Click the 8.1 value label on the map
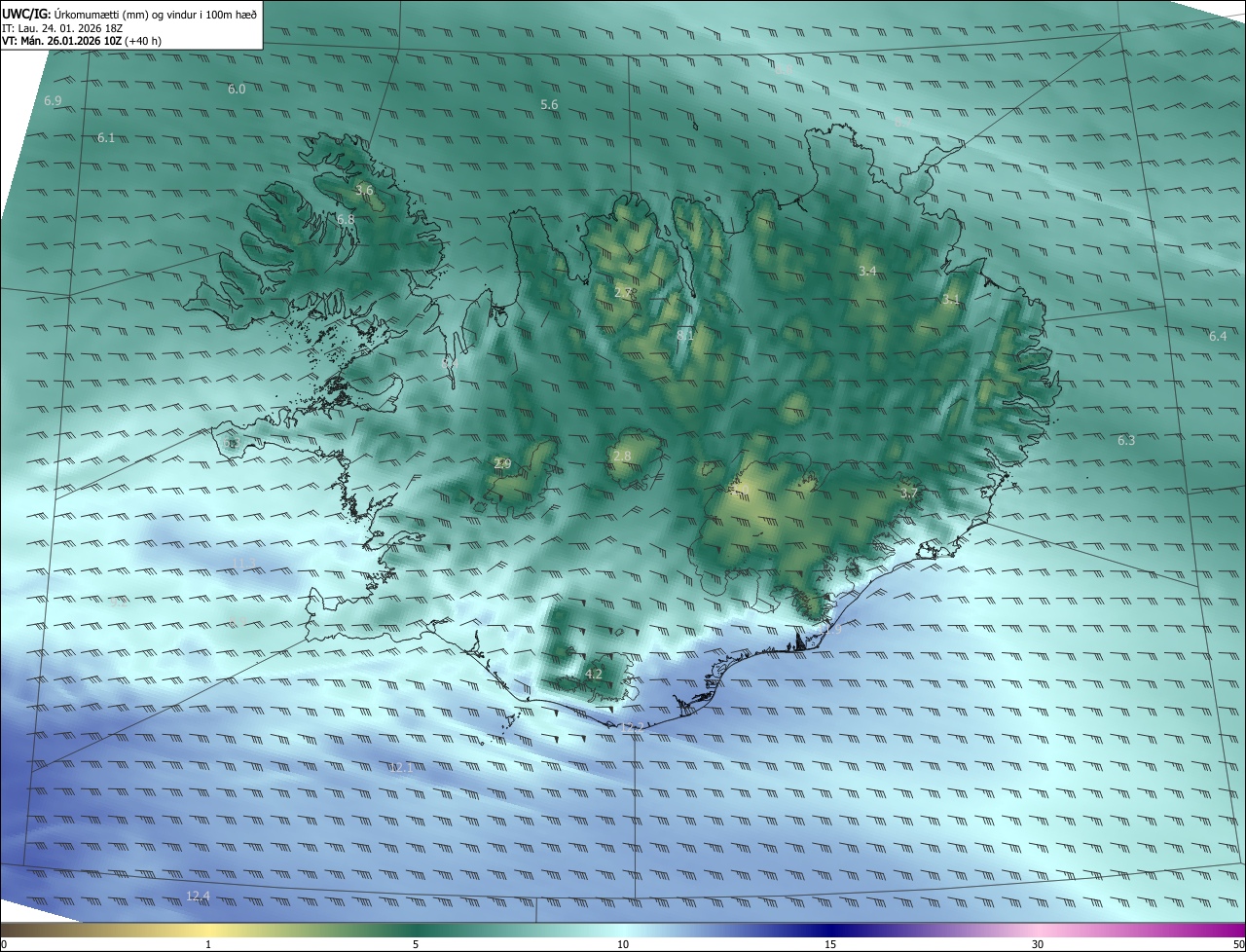This screenshot has height=952, width=1246. tap(684, 335)
